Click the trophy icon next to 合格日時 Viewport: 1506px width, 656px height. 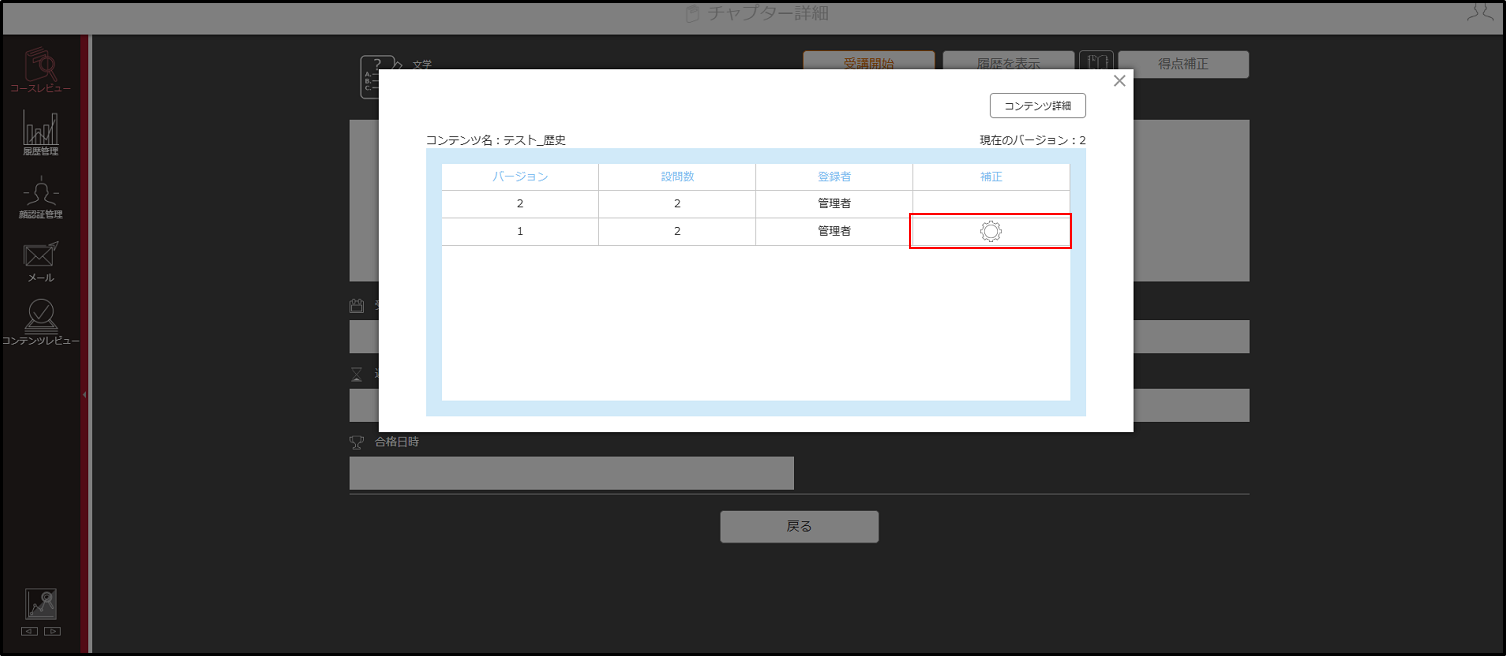pyautogui.click(x=355, y=441)
